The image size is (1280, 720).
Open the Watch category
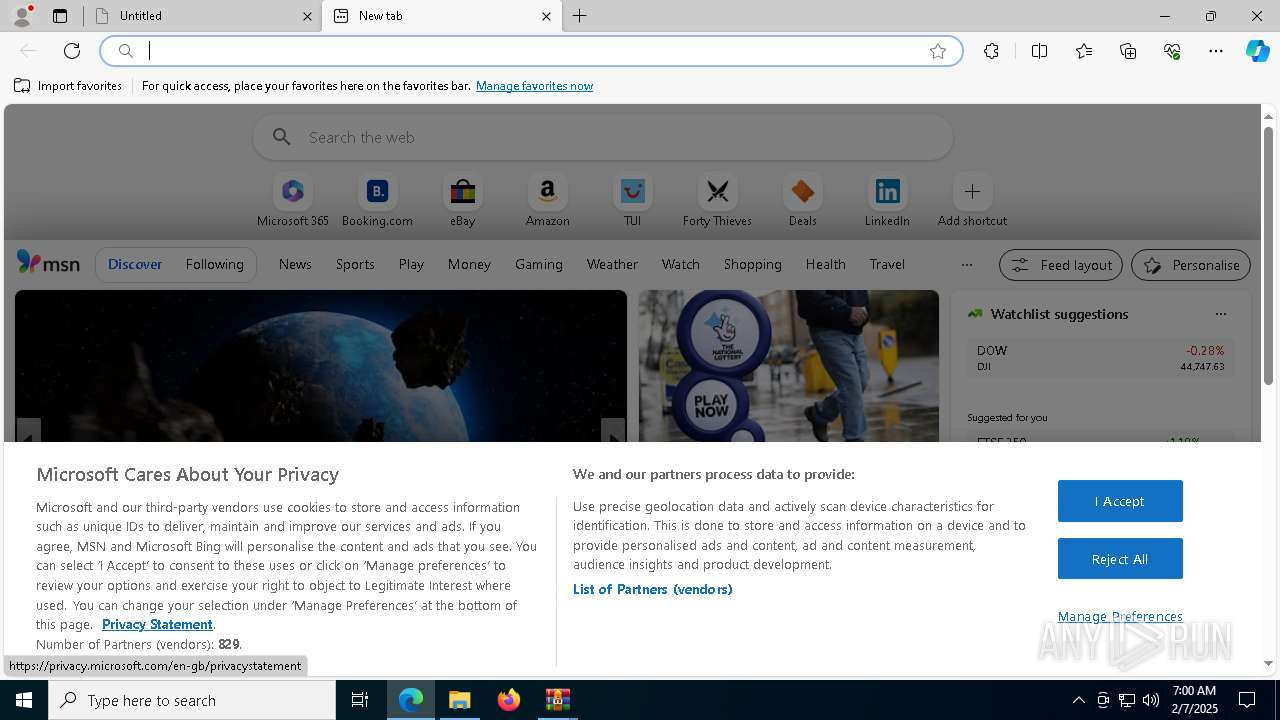click(681, 264)
